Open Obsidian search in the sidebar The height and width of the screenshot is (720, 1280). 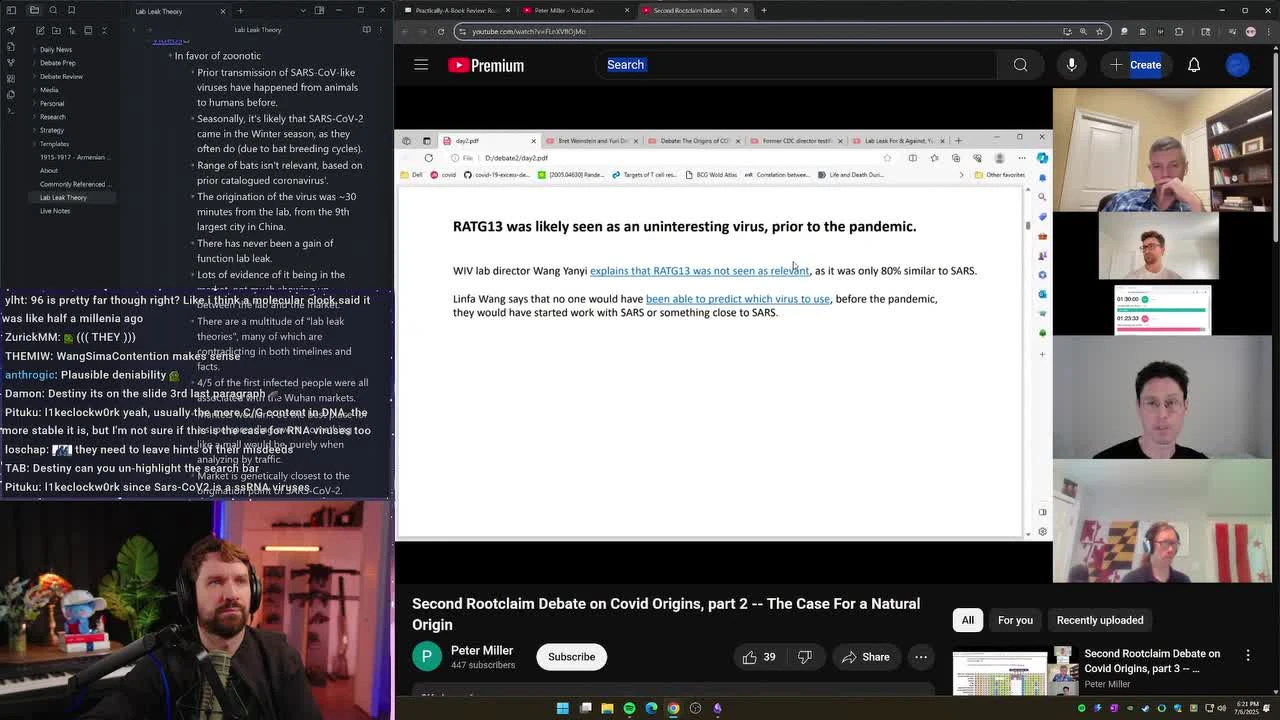coord(53,10)
